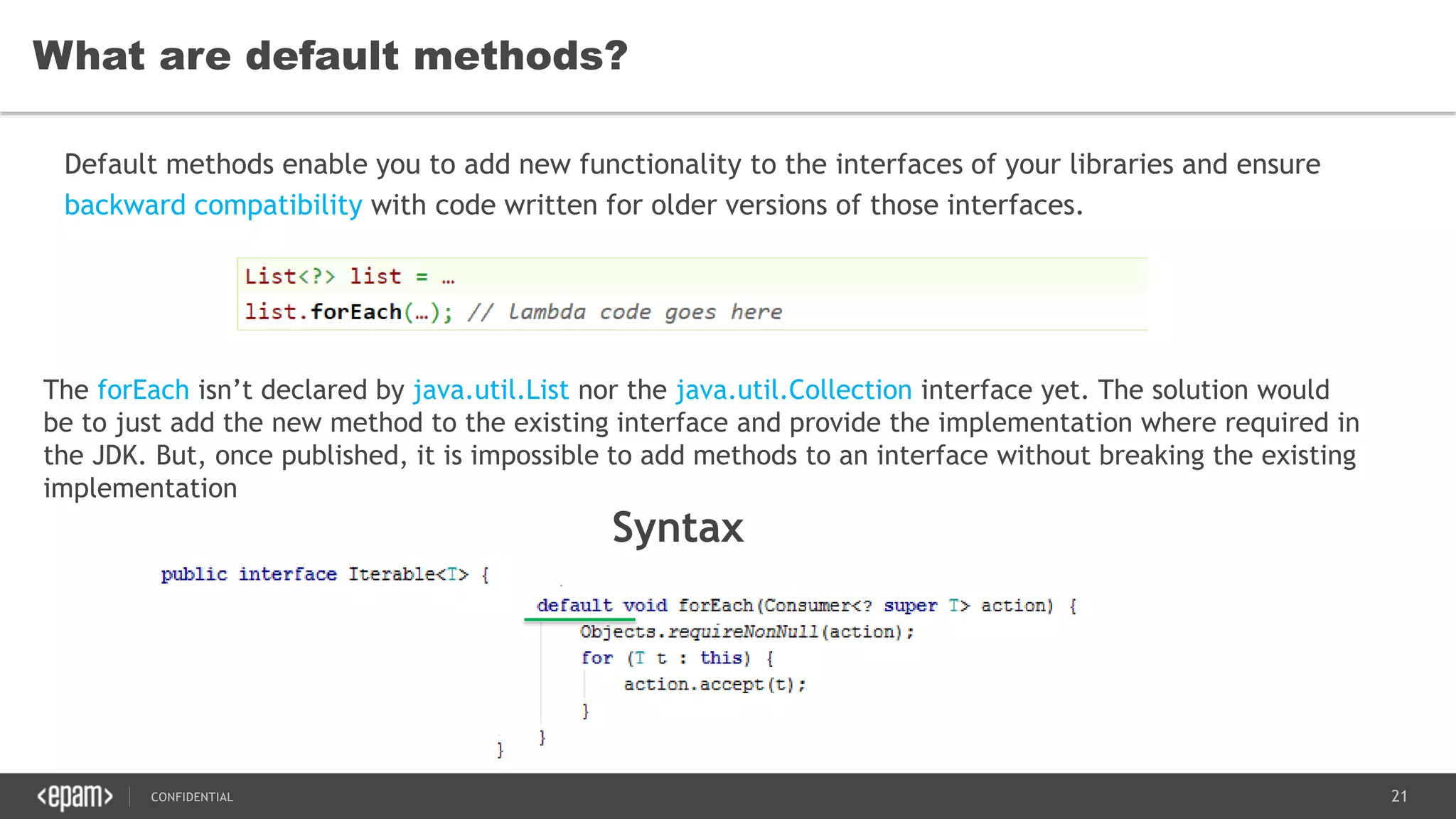Click the slide title 'What are default methods?'
This screenshot has height=819, width=1456.
330,55
